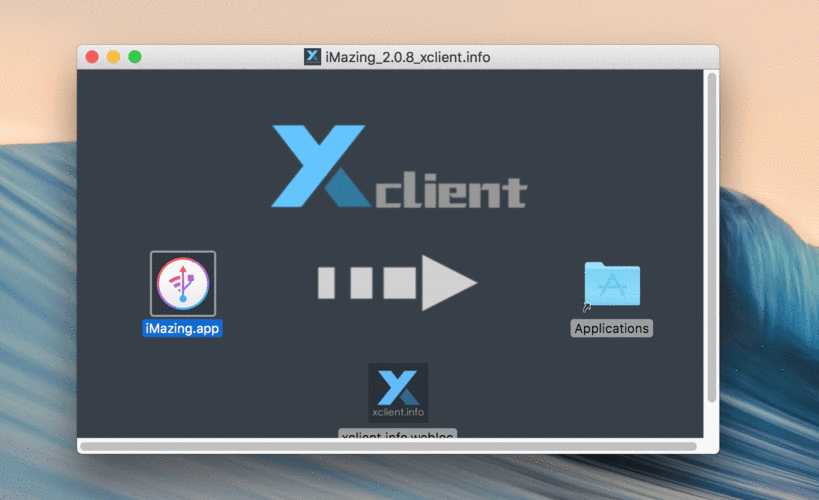Click the first small square of the arrow graphic

[326, 283]
